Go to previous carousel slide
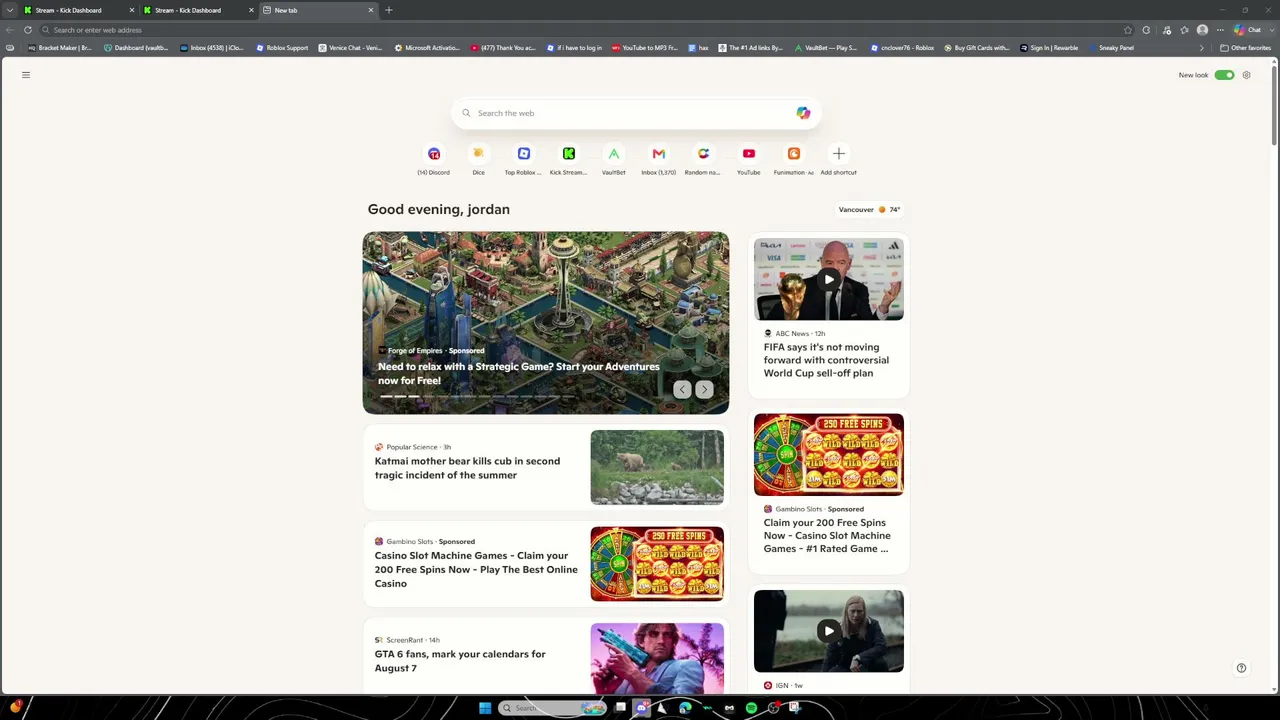Screen dimensions: 1280x720 (x=682, y=390)
